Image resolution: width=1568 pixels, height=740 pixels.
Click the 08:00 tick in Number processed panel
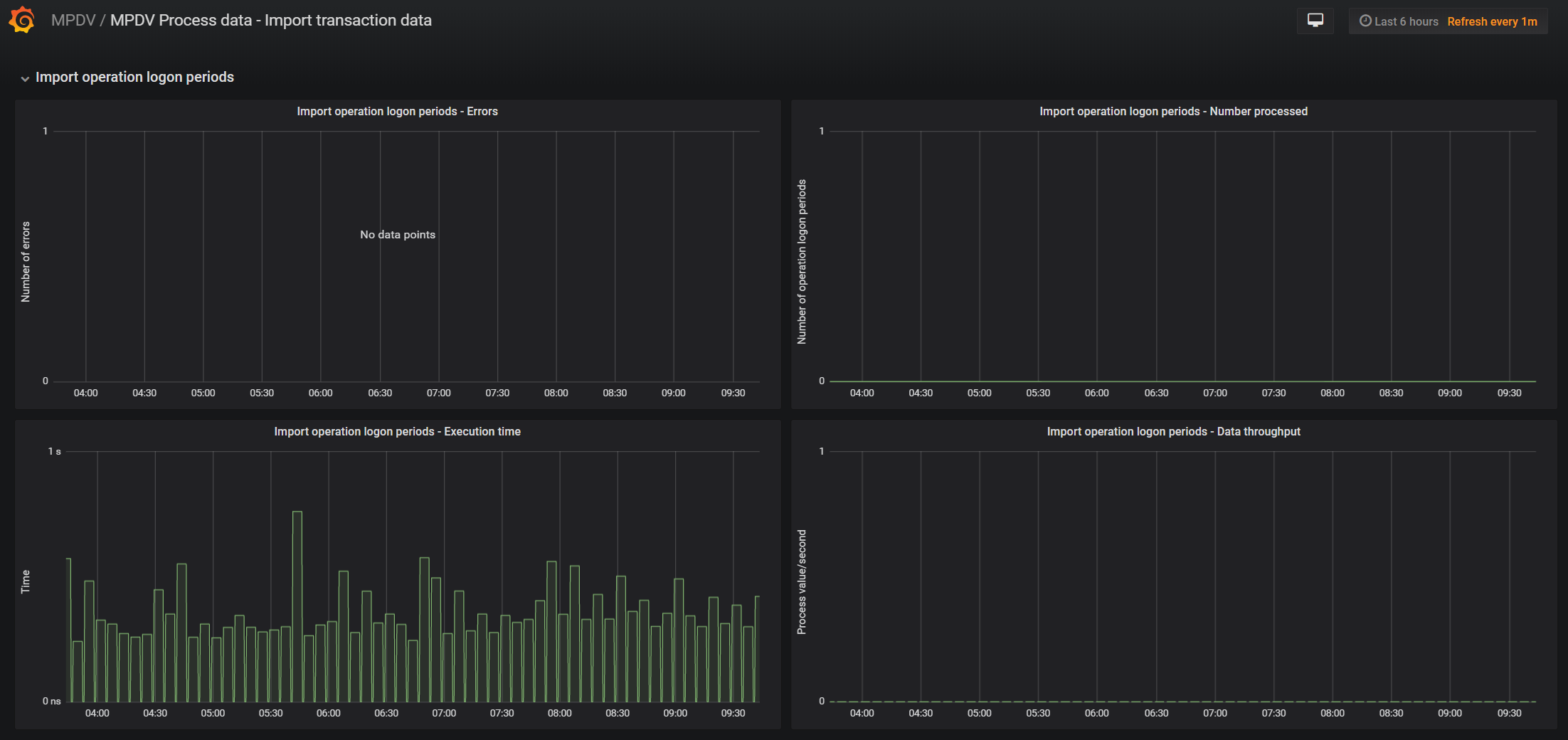pos(1333,393)
